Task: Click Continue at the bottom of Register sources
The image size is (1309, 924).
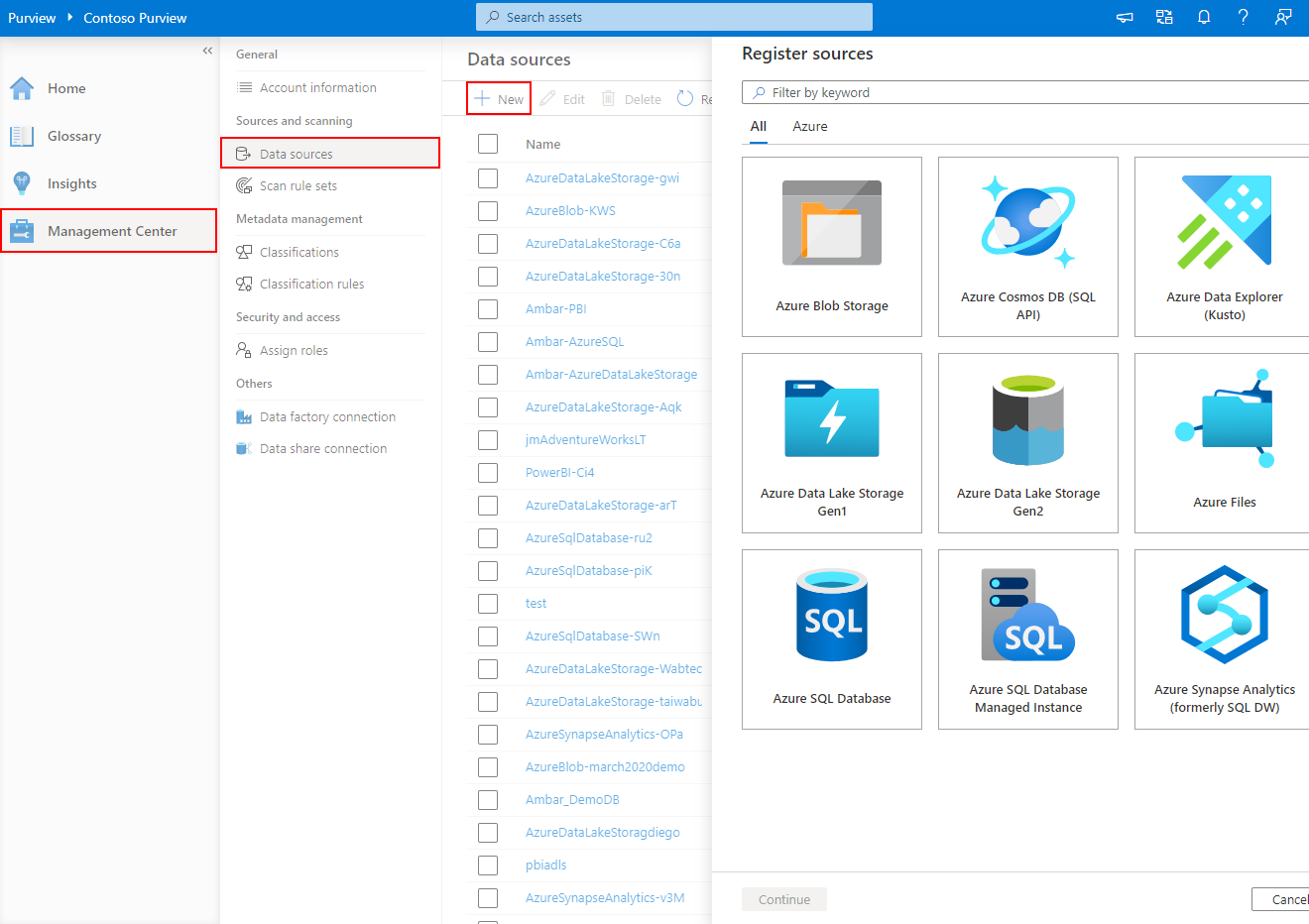Action: point(783,899)
